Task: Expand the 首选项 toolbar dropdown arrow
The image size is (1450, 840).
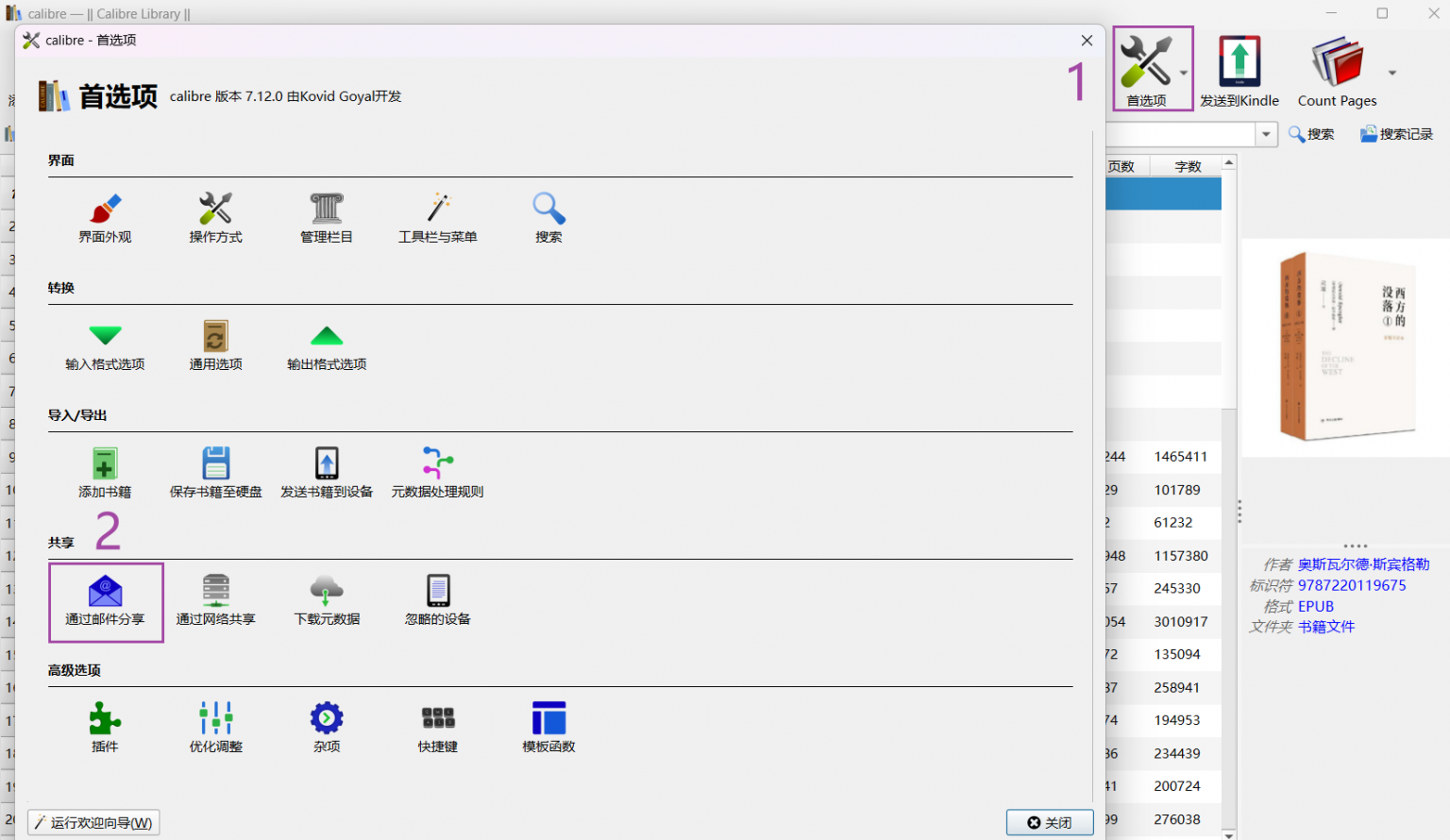Action: 1183,73
